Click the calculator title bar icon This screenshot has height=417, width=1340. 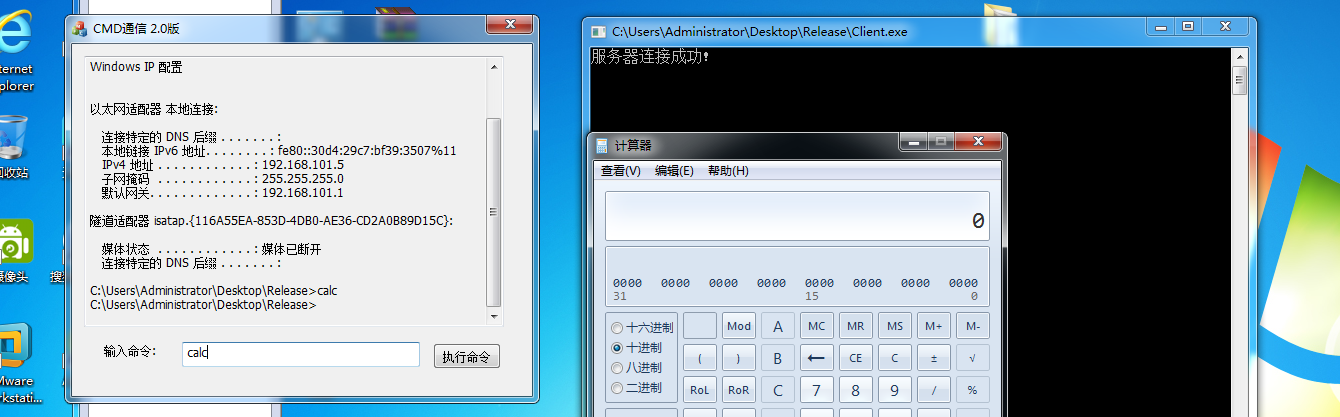tap(601, 146)
